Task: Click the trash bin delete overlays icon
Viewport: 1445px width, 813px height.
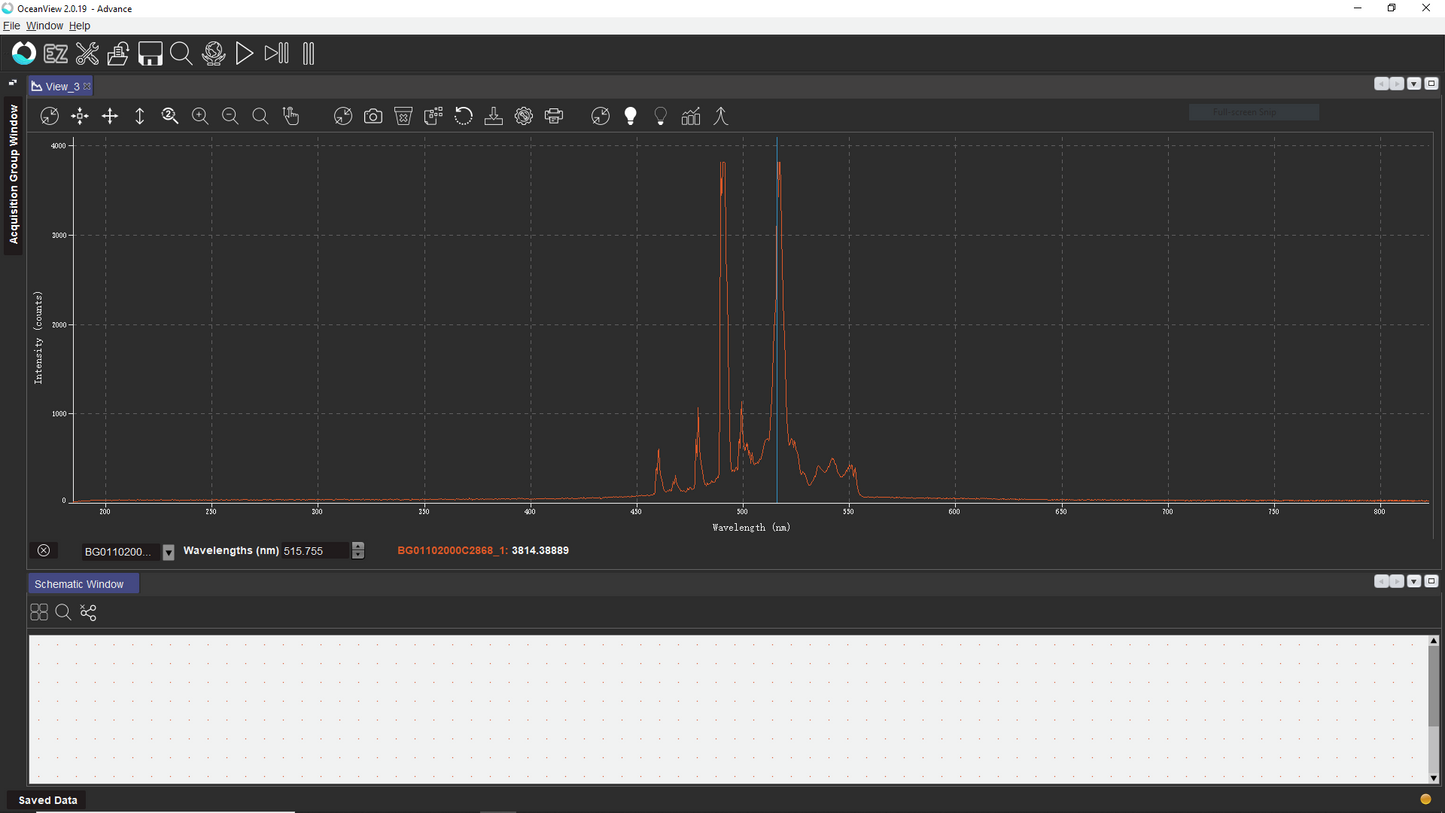Action: coord(403,117)
